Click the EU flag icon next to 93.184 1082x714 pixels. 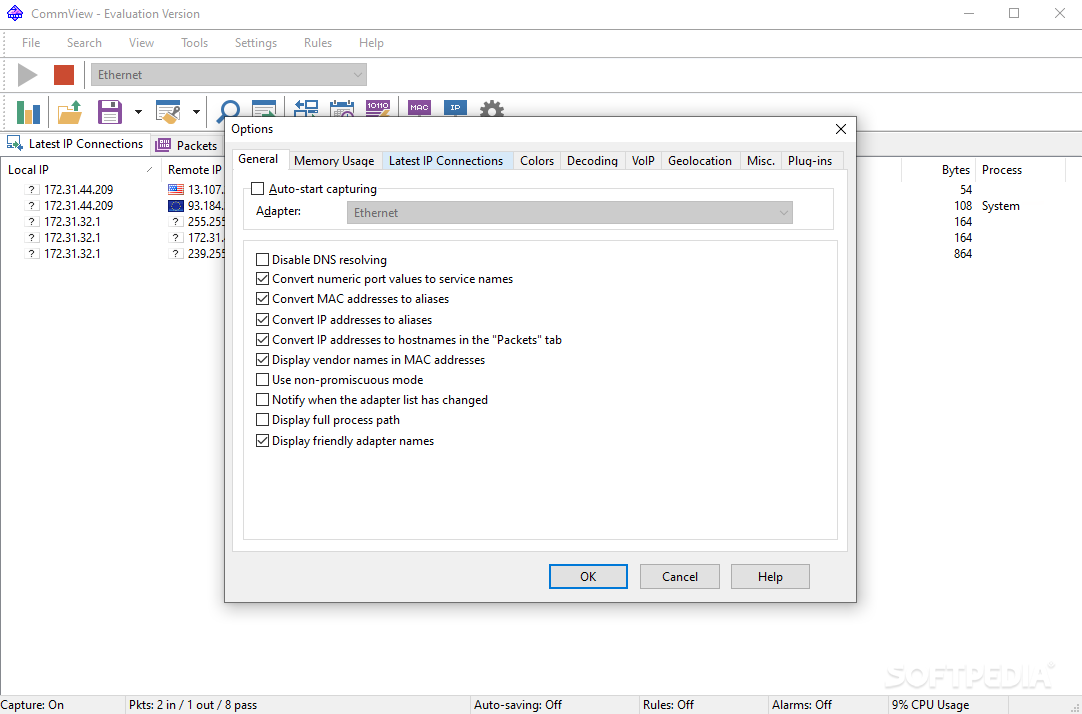pos(176,206)
